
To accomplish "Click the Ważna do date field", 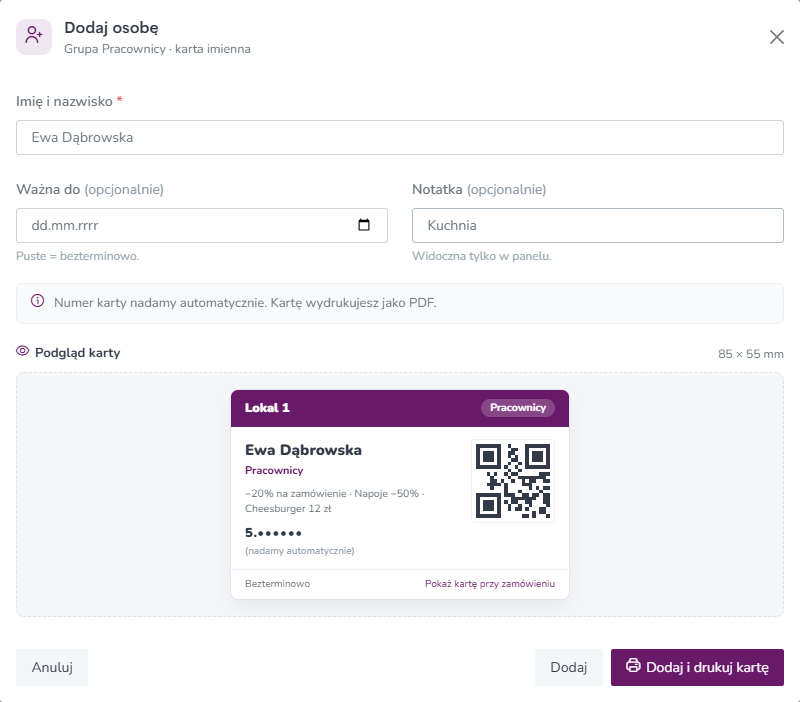I will [x=202, y=225].
